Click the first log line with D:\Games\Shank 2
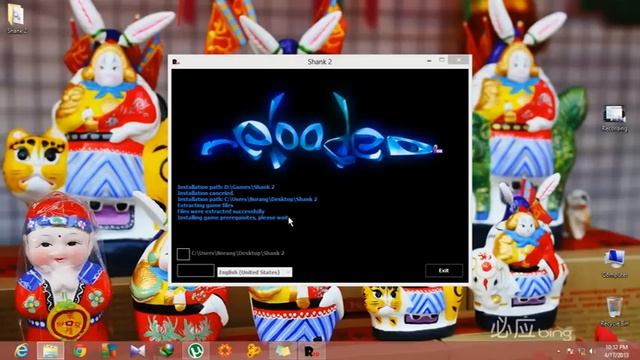The width and height of the screenshot is (640, 360). 226,187
